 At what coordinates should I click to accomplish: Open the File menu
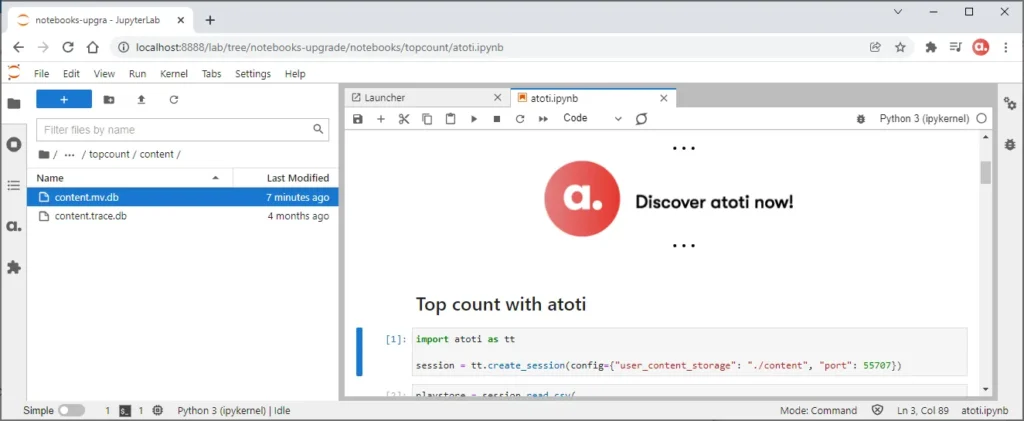[x=41, y=74]
